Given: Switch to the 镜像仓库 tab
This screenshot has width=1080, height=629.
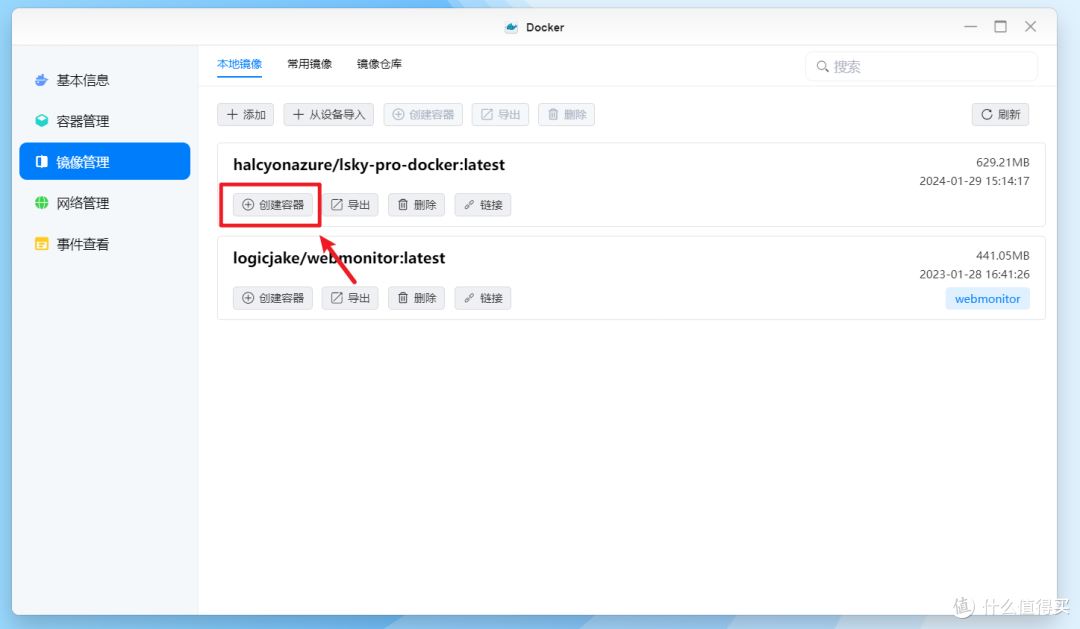Looking at the screenshot, I should 379,64.
